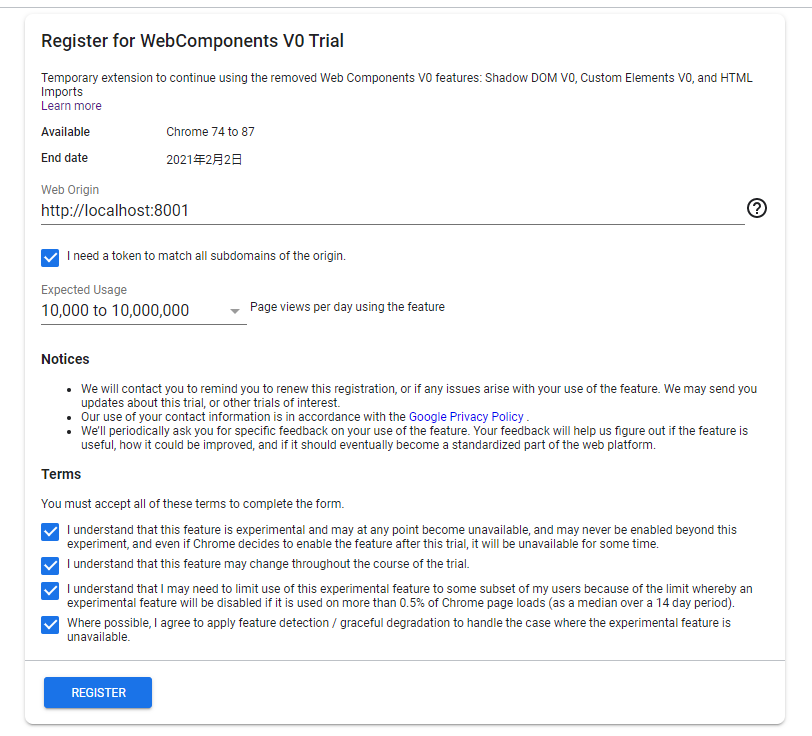Uncheck the 0.5% Chrome page loads terms checkbox
This screenshot has width=812, height=736.
[50, 590]
